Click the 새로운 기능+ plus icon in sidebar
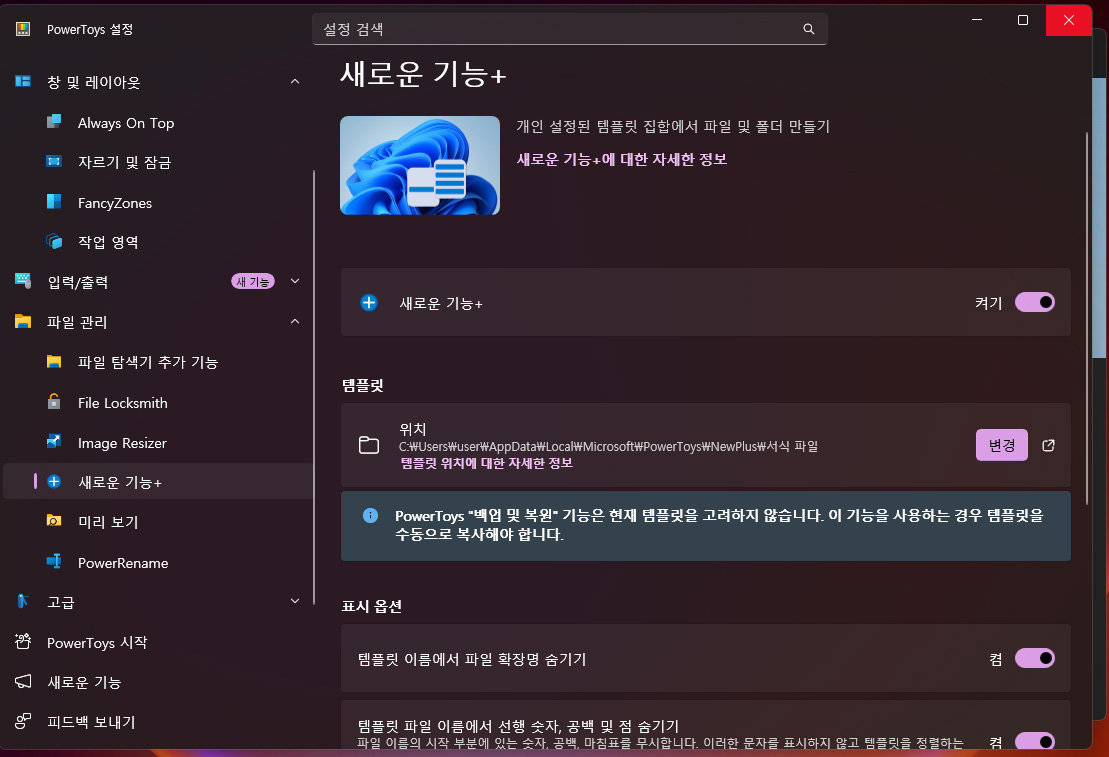 click(54, 481)
